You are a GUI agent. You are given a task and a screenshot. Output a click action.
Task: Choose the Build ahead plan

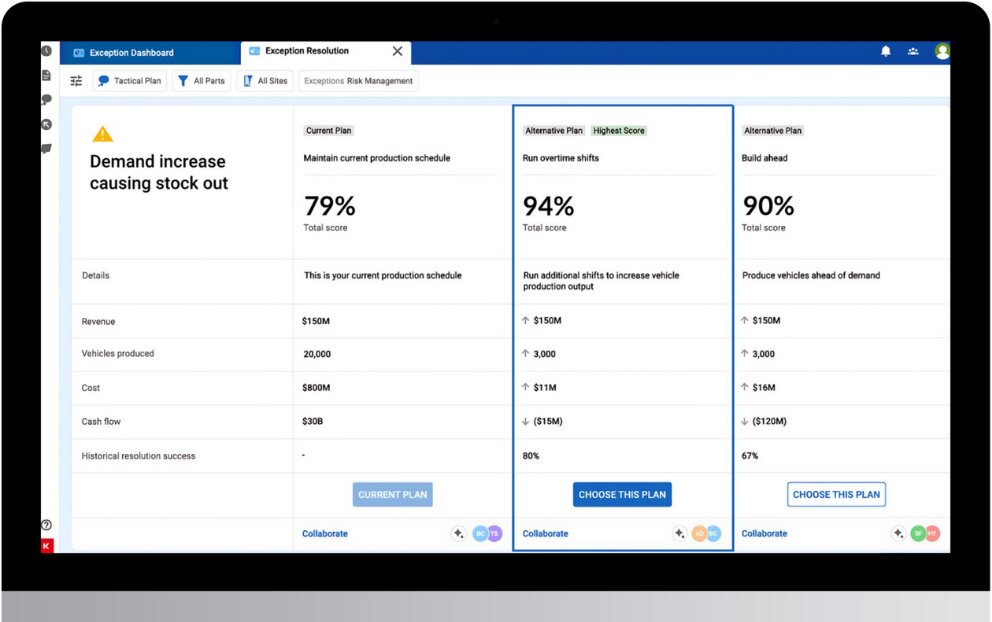click(x=836, y=495)
